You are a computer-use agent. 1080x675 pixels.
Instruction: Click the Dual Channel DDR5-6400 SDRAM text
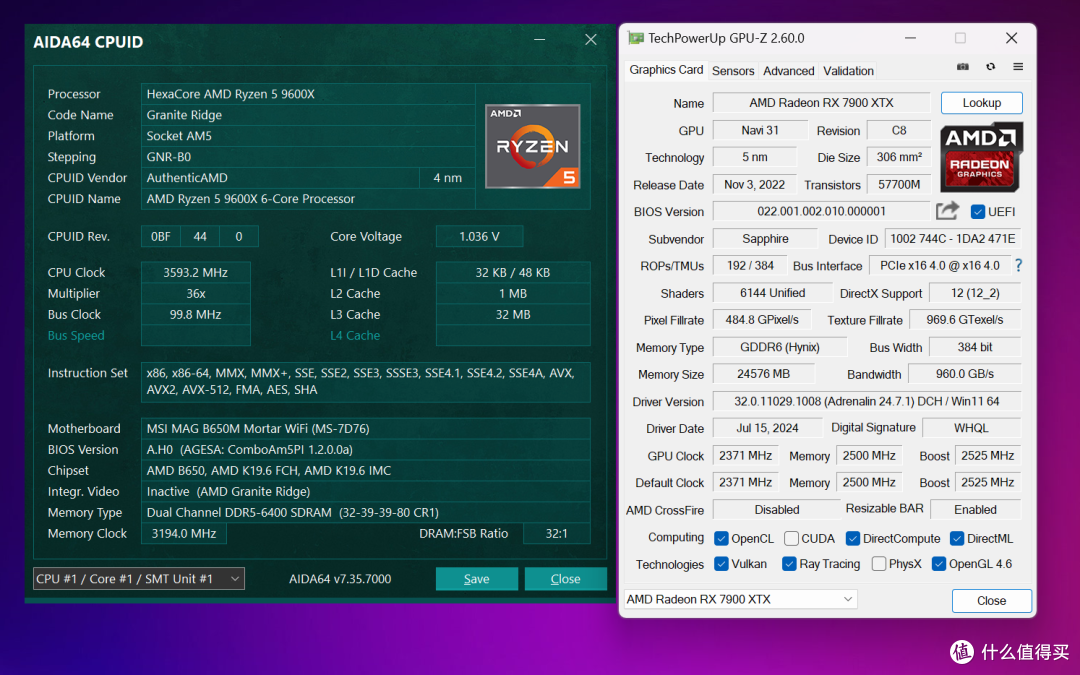pyautogui.click(x=293, y=512)
